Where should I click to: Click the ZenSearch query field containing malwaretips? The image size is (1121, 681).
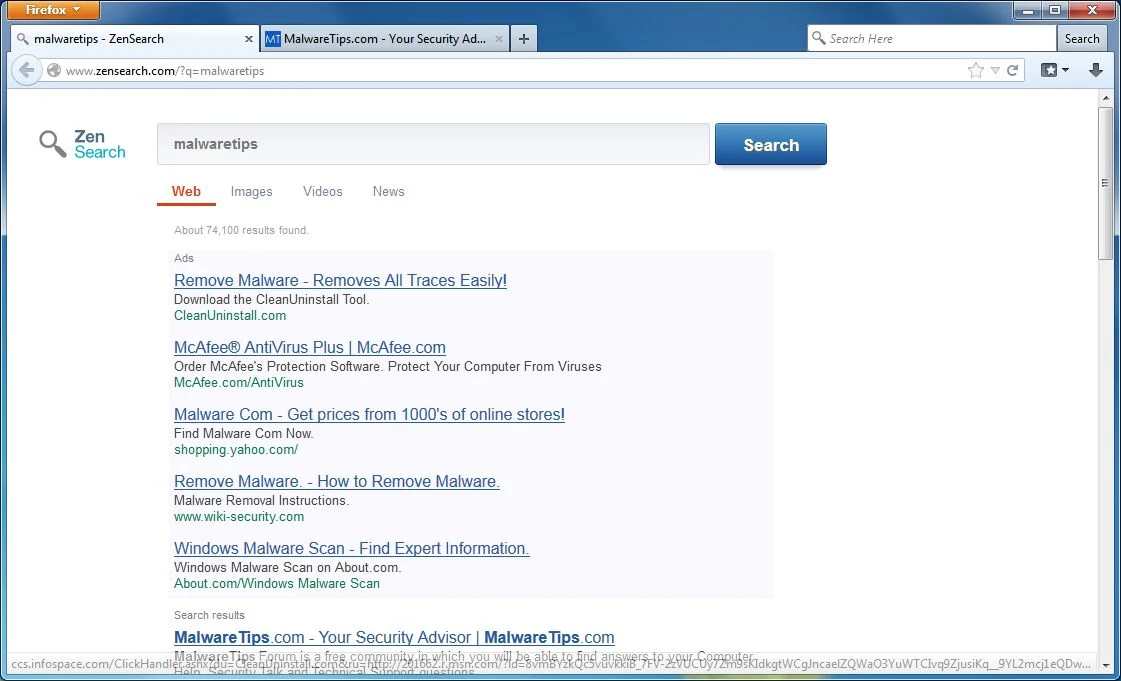[x=433, y=144]
